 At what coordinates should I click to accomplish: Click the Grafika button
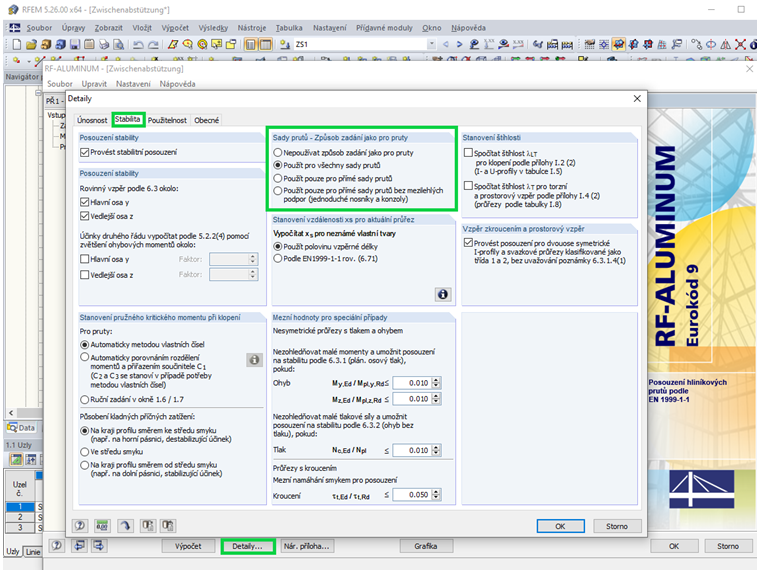pos(426,546)
